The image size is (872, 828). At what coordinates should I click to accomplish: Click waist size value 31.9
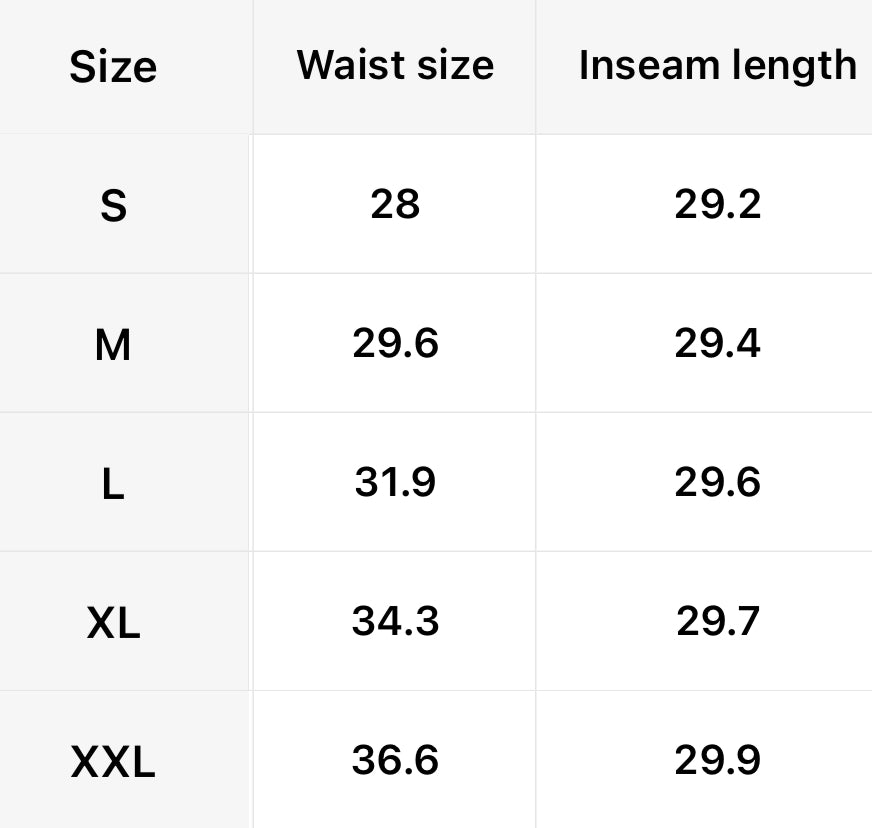click(395, 482)
